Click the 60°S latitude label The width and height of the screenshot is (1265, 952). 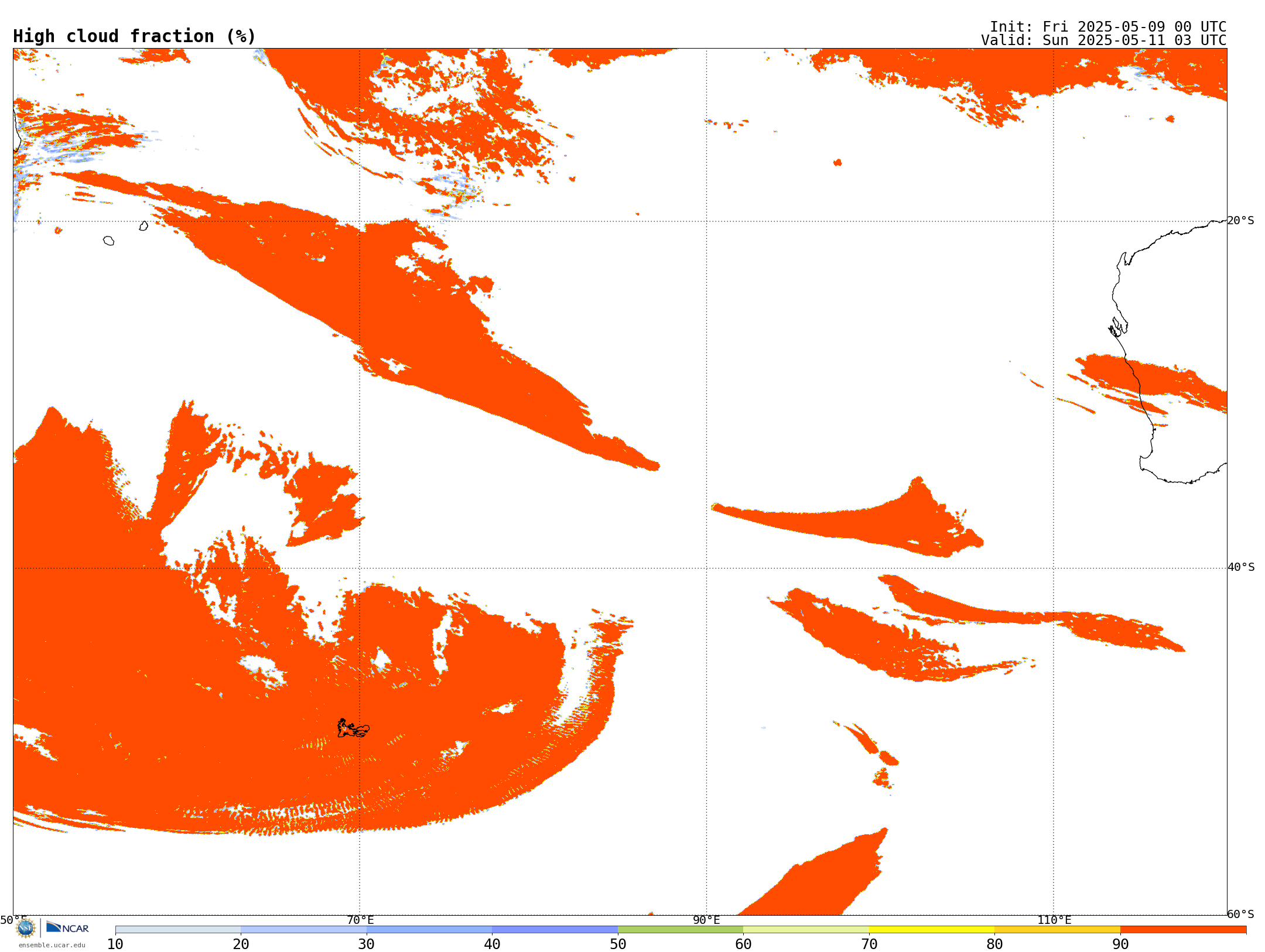click(x=1241, y=914)
